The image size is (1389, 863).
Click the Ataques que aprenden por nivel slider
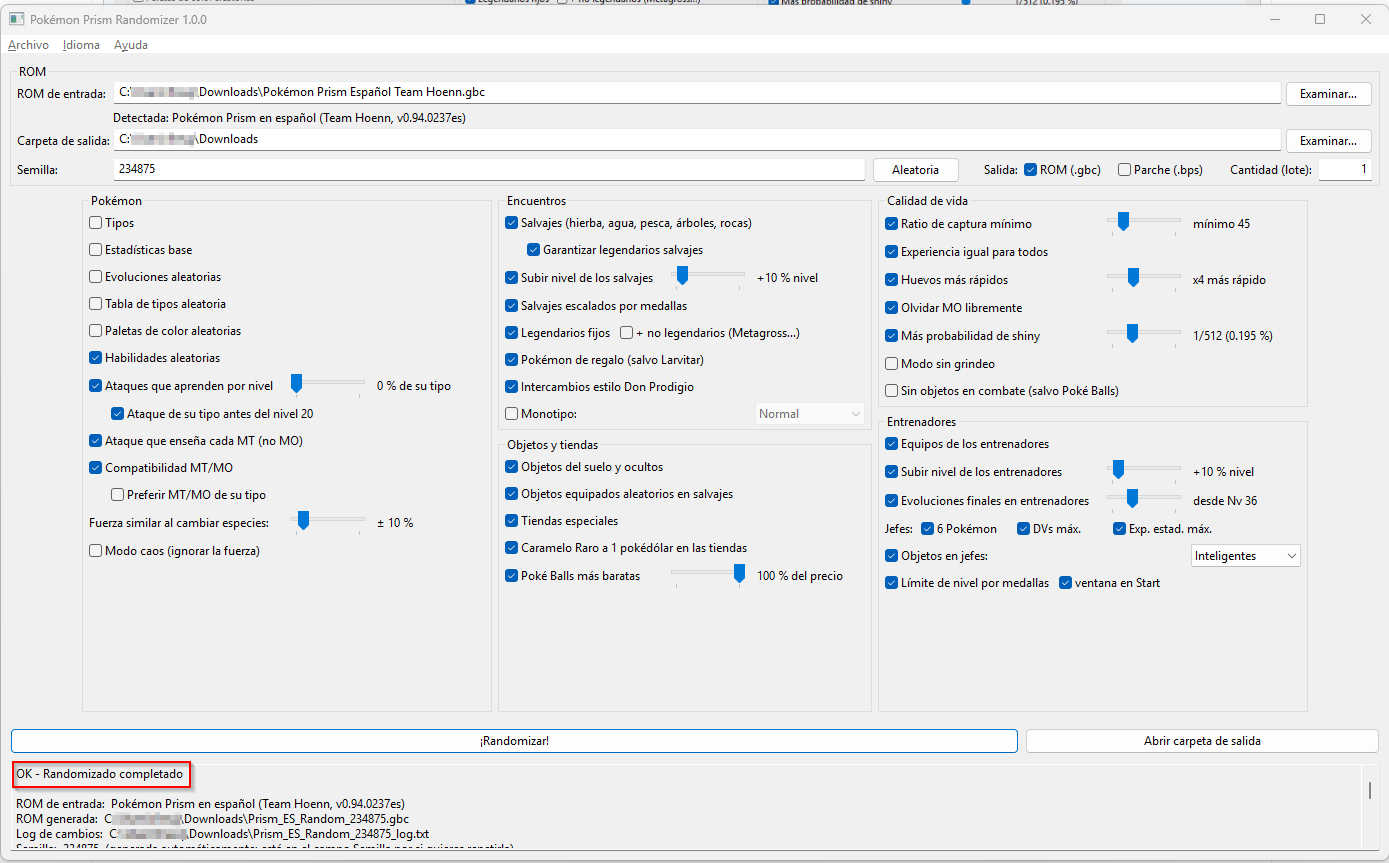(328, 385)
